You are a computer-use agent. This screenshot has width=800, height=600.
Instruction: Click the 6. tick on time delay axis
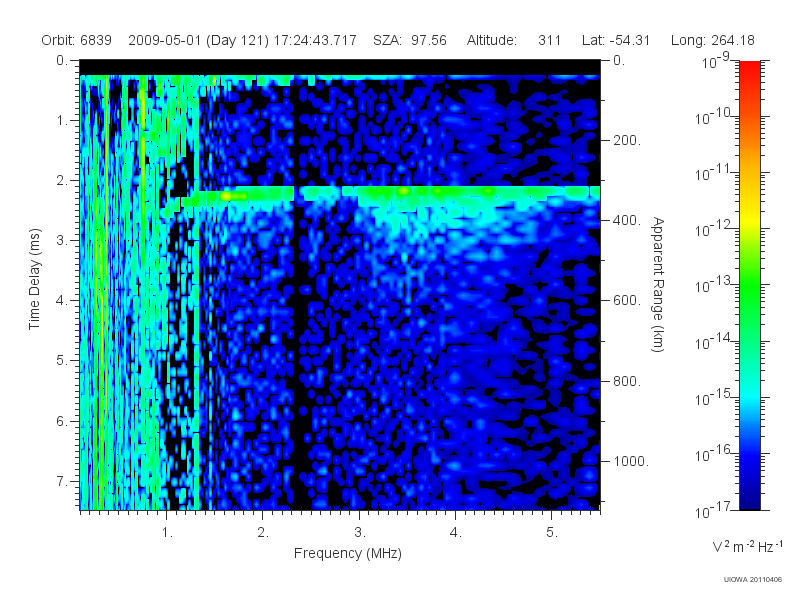pyautogui.click(x=62, y=421)
